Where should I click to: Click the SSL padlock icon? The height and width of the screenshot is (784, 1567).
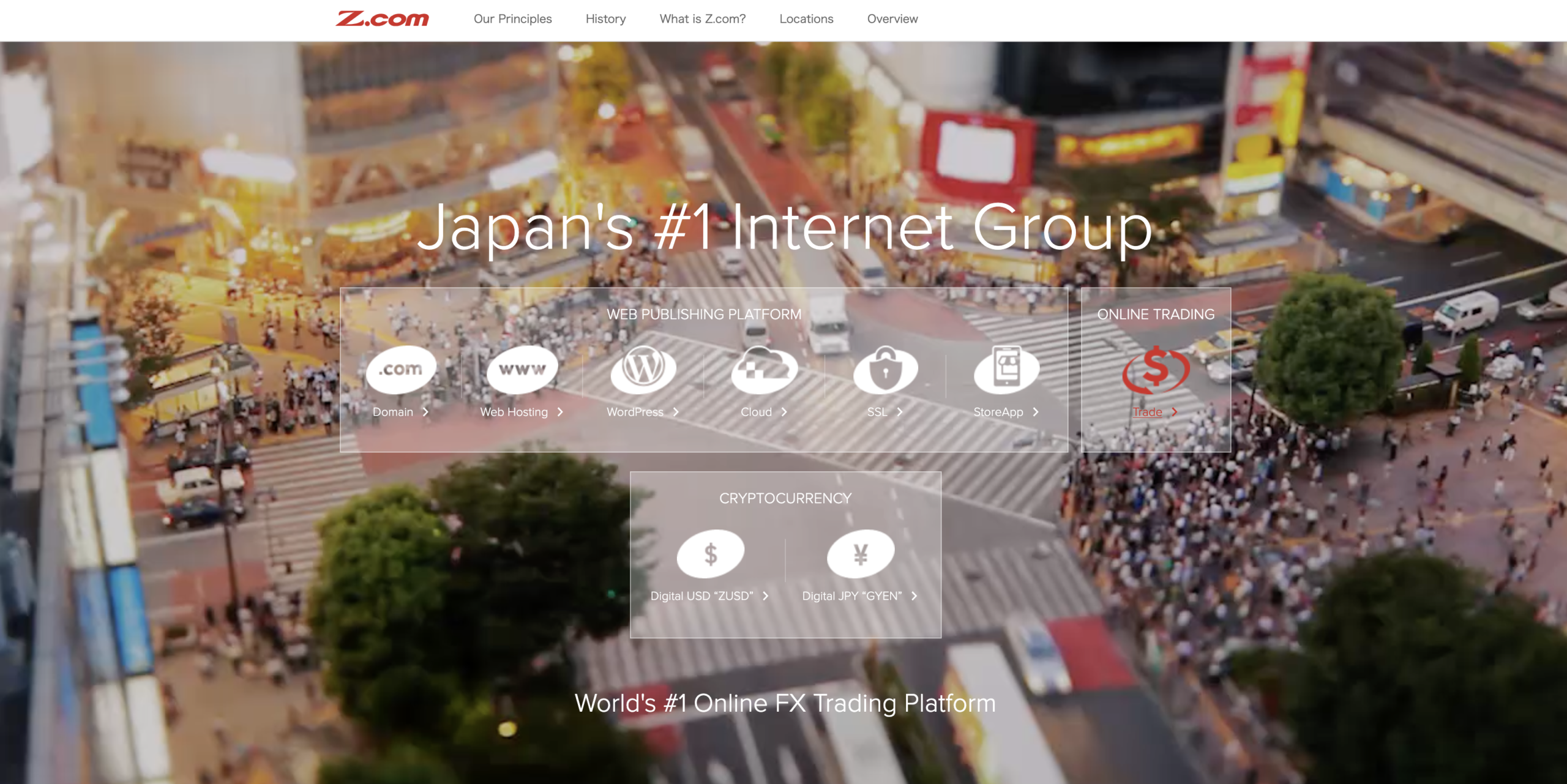click(x=885, y=369)
